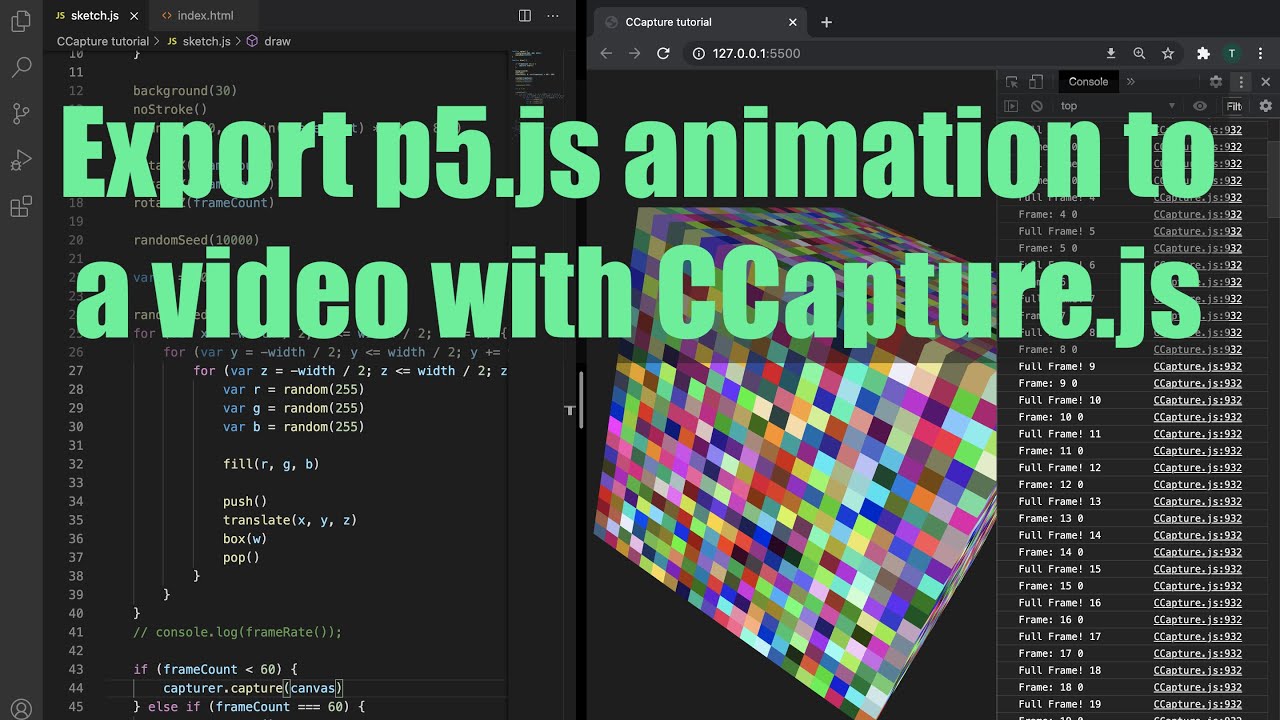Open the editor More Actions menu

(x=554, y=16)
